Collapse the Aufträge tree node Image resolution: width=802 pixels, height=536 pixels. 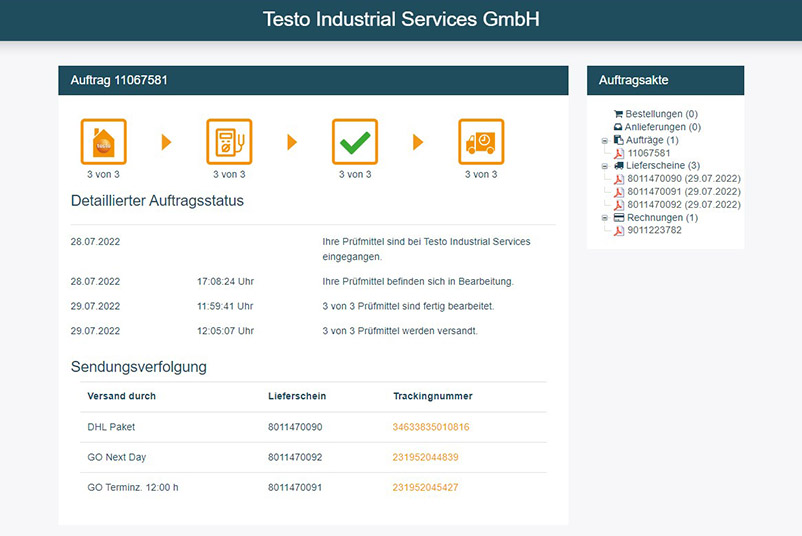coord(605,141)
